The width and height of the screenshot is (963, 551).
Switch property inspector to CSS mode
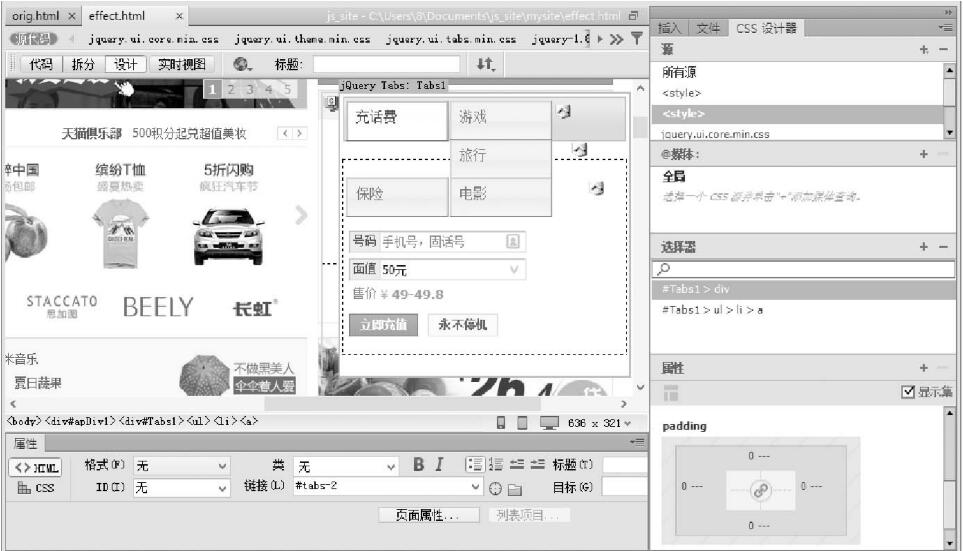pos(37,489)
